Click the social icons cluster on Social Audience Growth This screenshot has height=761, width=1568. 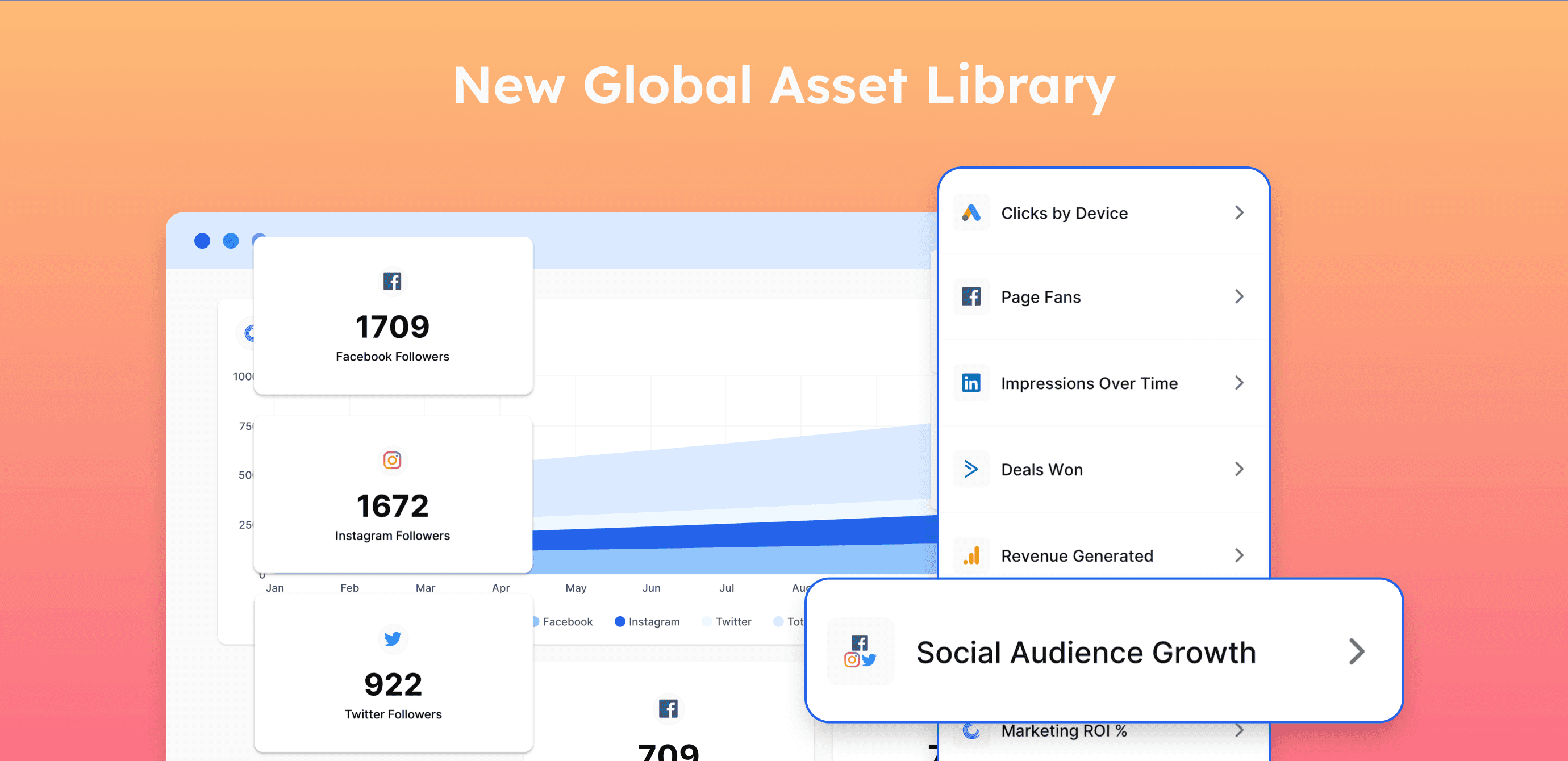coord(860,651)
